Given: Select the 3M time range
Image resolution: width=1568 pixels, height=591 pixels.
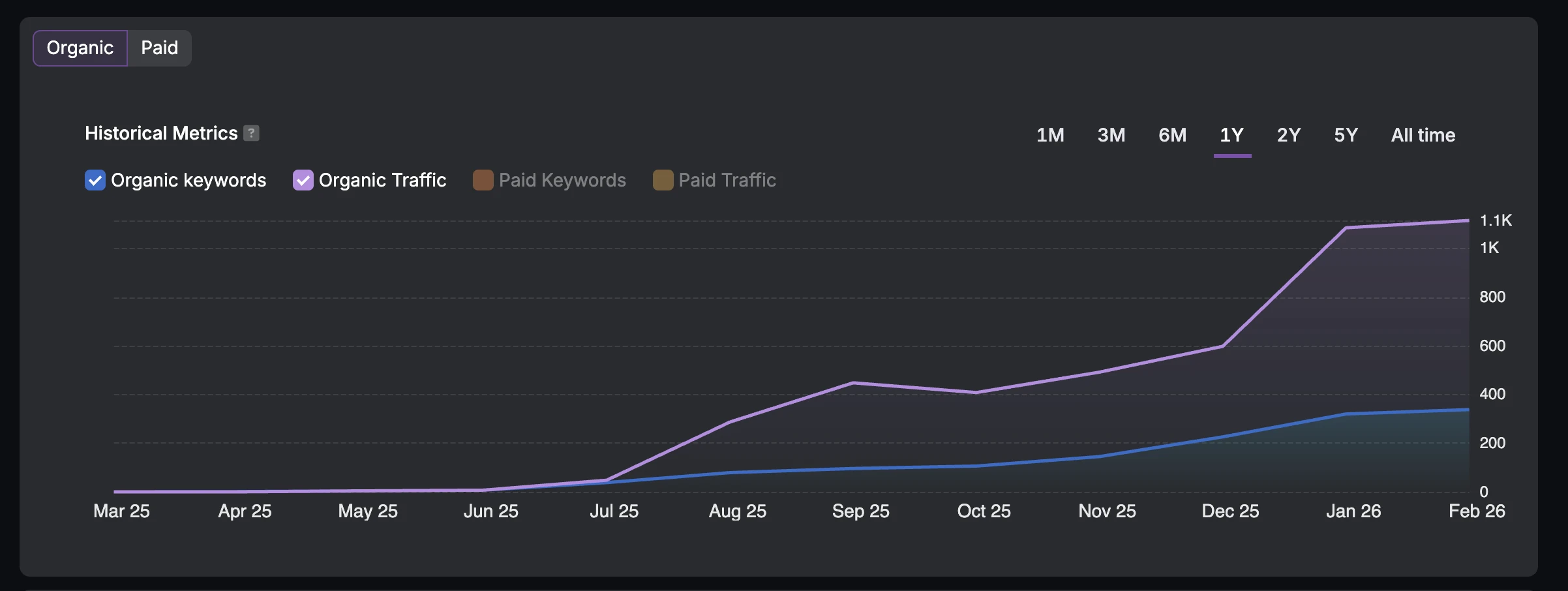Looking at the screenshot, I should [x=1111, y=135].
